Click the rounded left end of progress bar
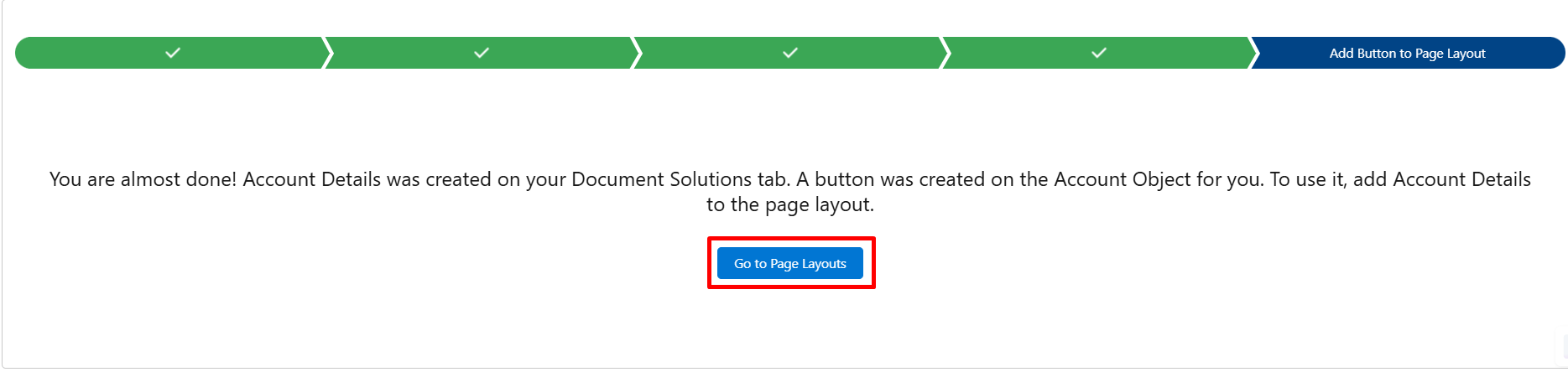The image size is (1568, 372). click(23, 53)
